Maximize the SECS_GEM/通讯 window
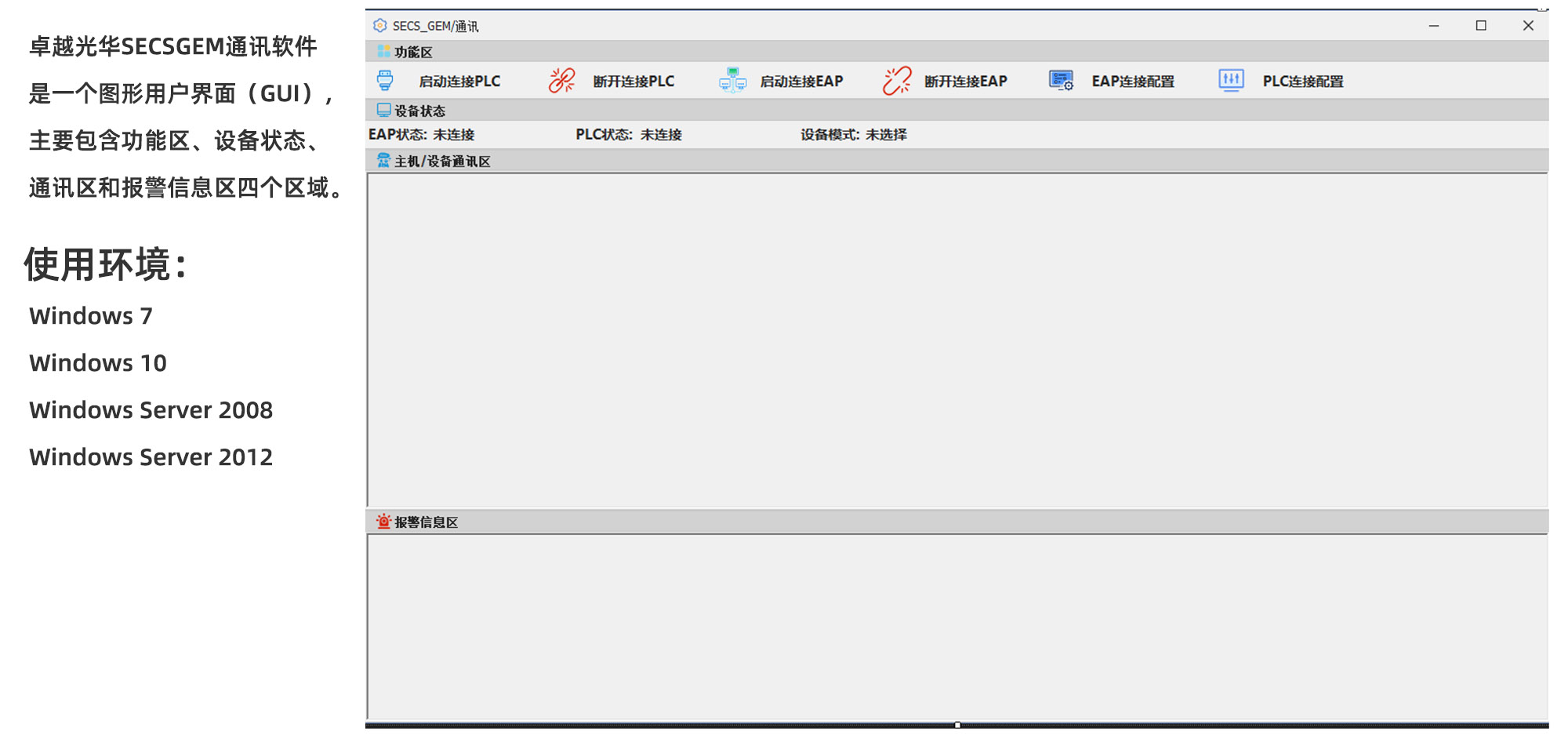1568x738 pixels. pos(1481,26)
